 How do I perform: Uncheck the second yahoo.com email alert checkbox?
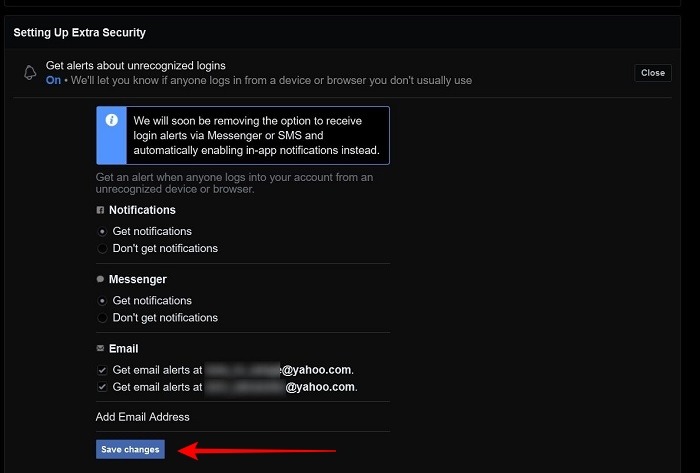102,387
